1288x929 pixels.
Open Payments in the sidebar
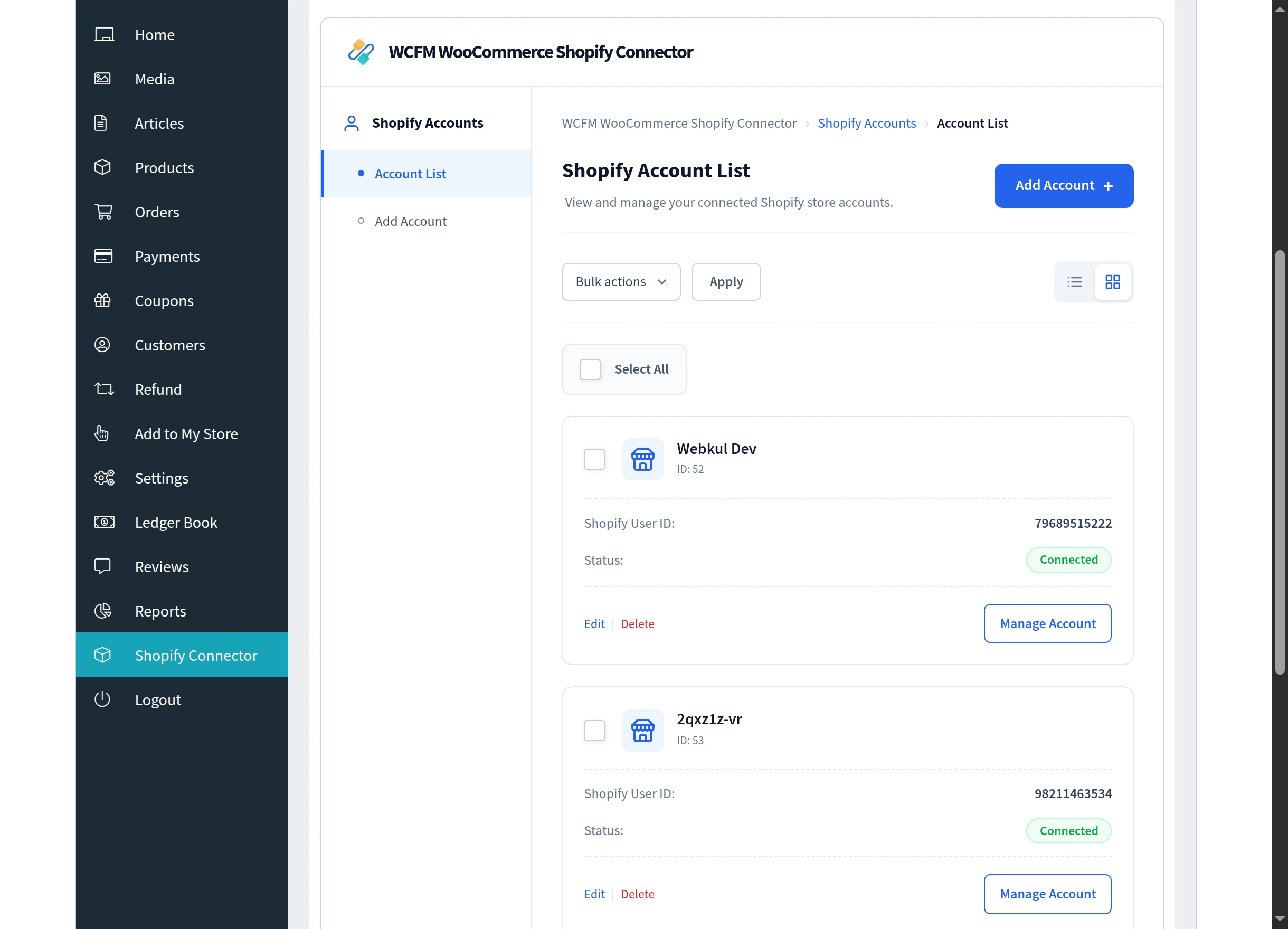(182, 256)
